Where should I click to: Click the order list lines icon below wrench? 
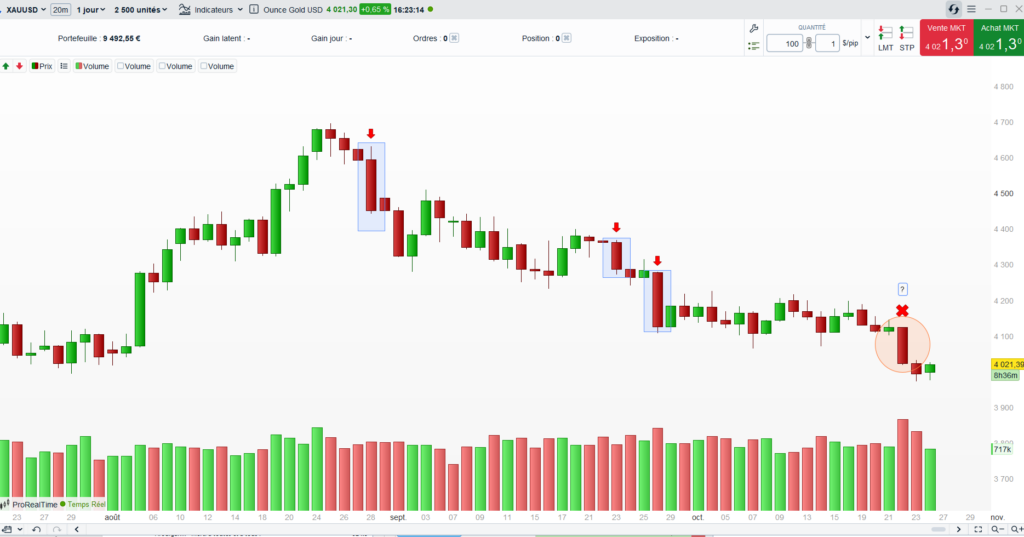click(754, 46)
